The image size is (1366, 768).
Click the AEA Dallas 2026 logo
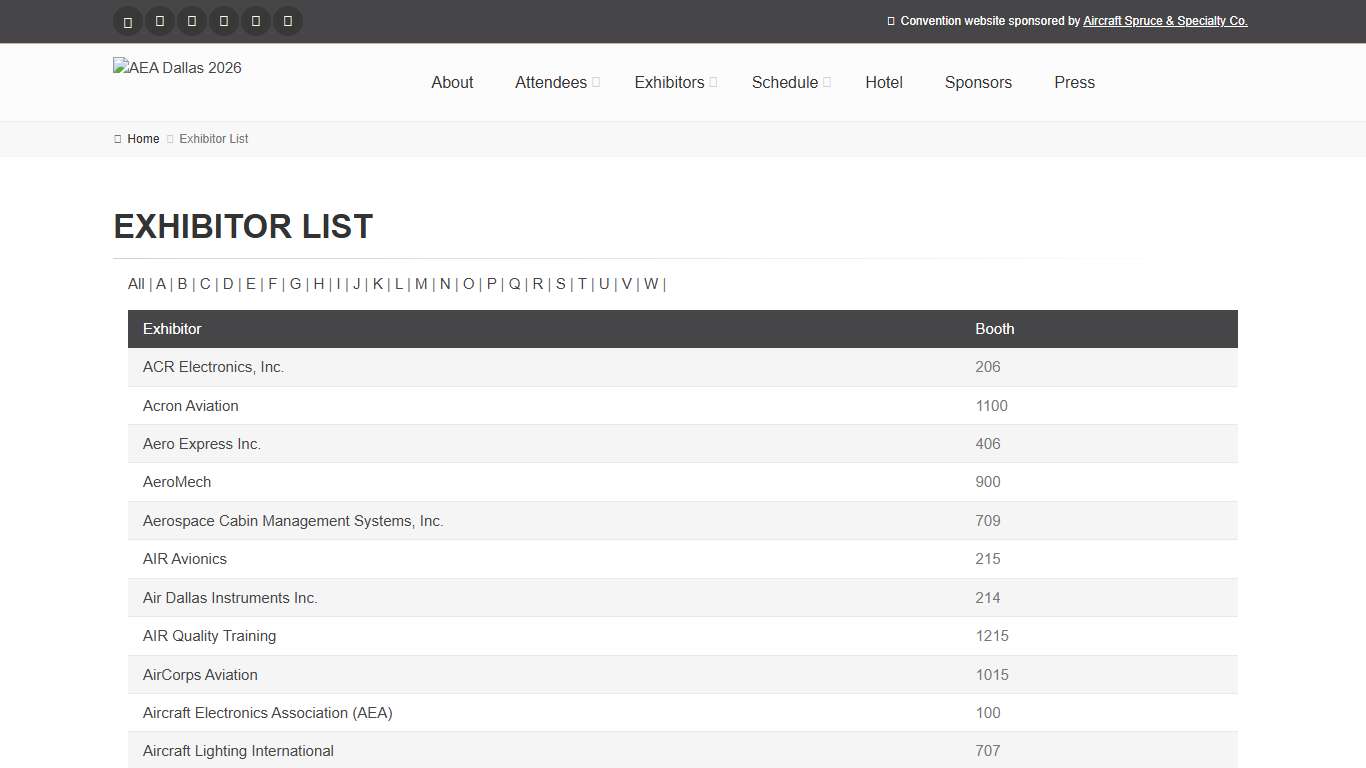point(178,68)
